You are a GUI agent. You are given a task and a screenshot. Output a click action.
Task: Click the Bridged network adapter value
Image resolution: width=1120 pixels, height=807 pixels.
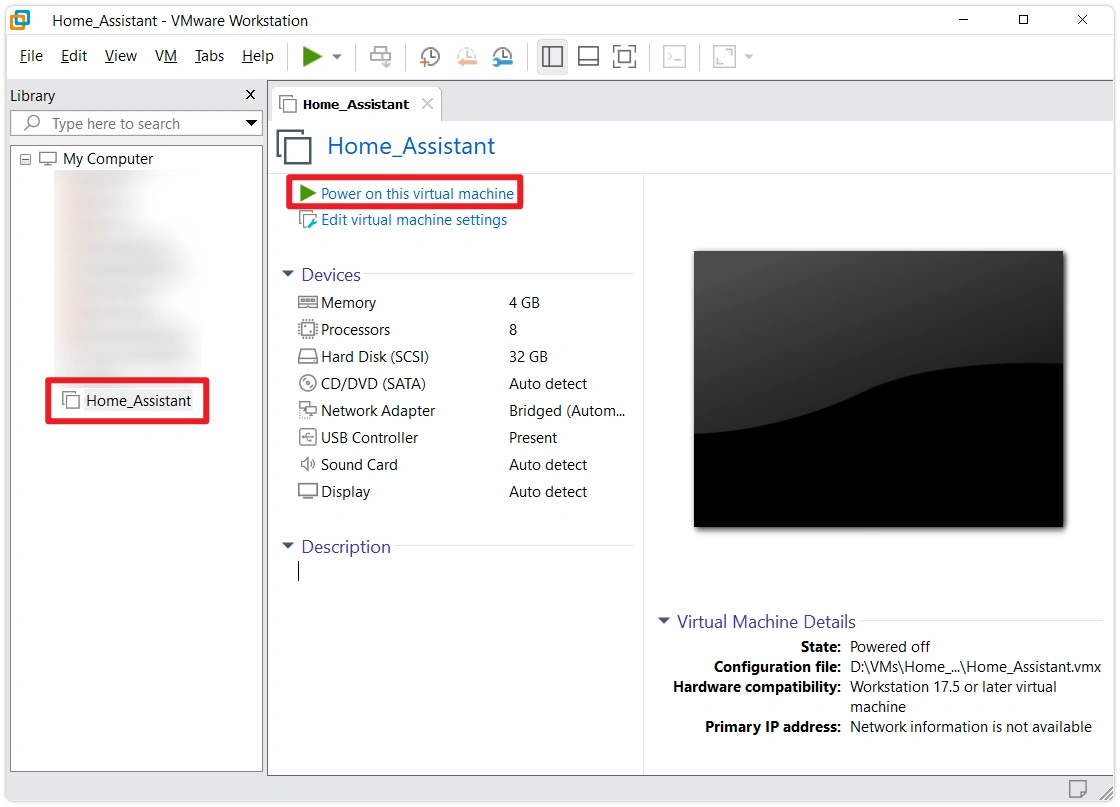click(x=566, y=411)
